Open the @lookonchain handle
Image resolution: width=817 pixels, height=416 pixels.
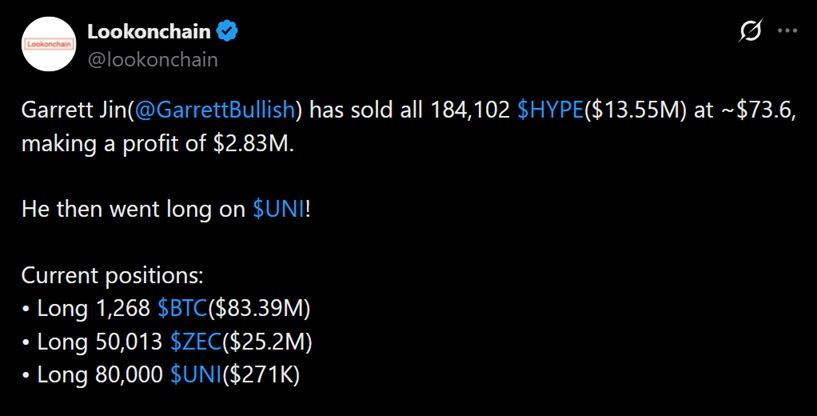click(152, 60)
